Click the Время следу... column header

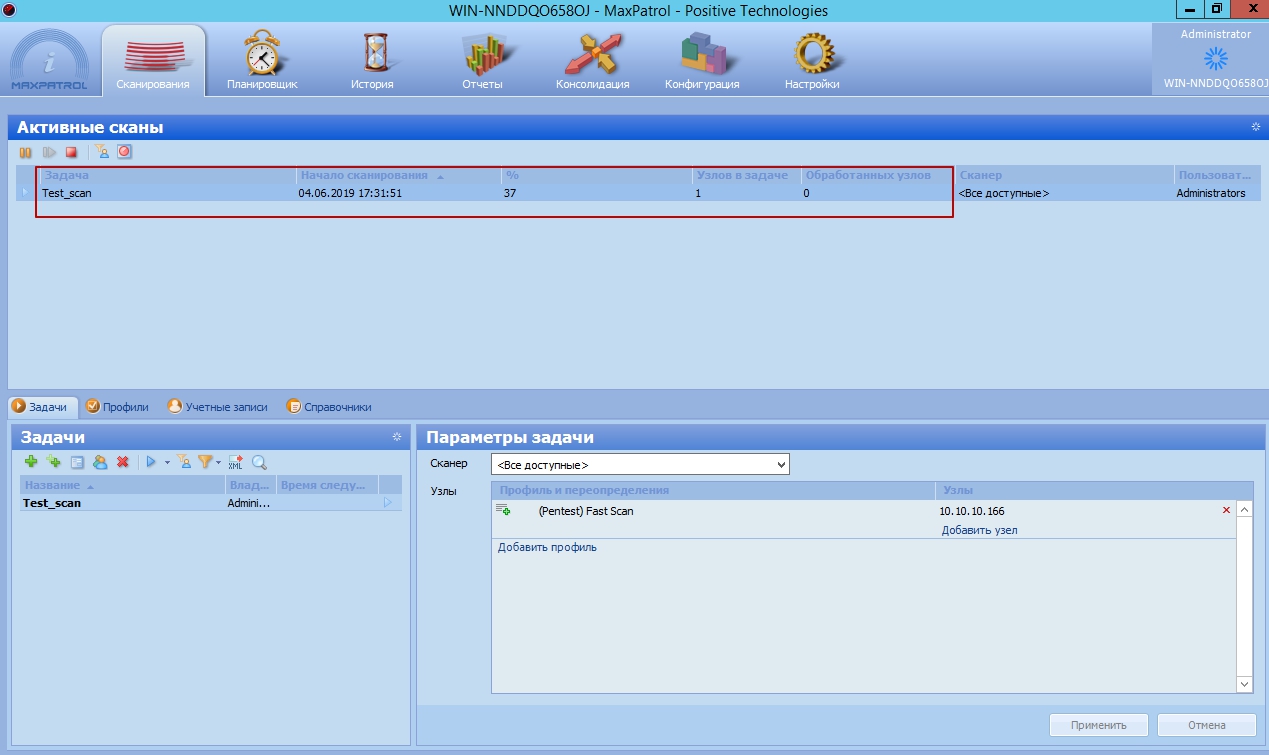(x=328, y=485)
